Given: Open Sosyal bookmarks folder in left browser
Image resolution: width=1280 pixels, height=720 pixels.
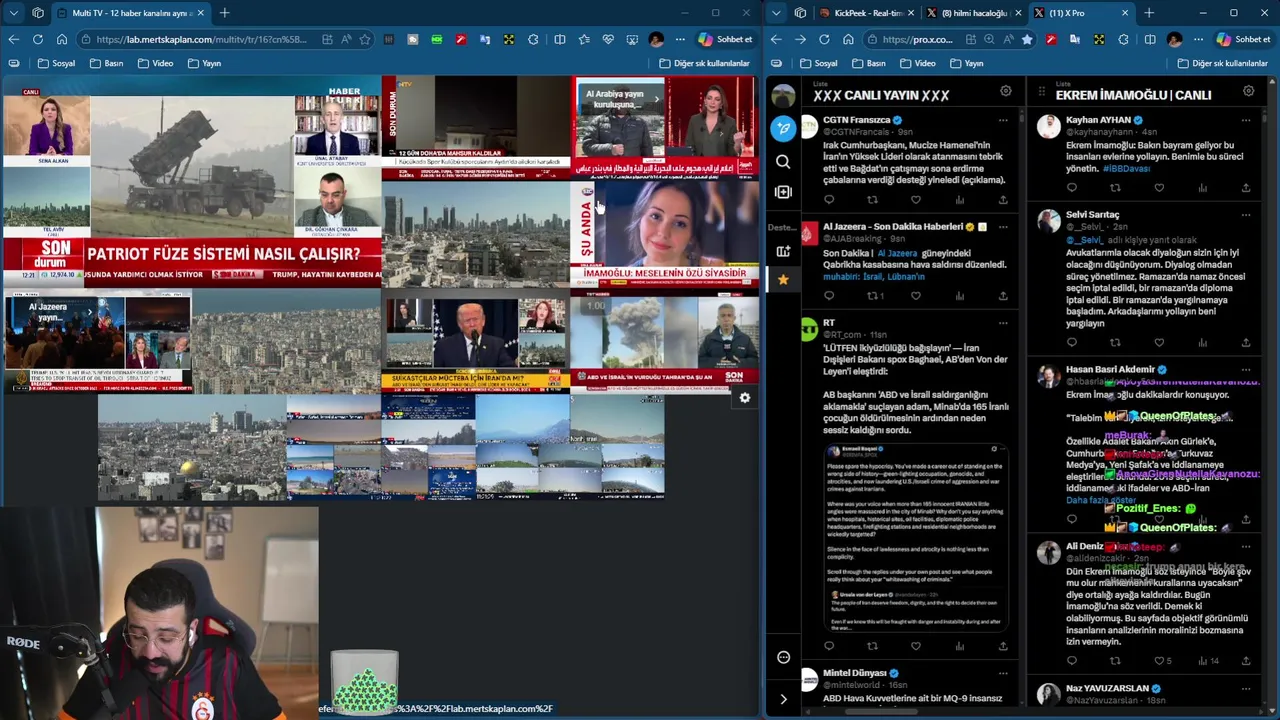Looking at the screenshot, I should pos(56,63).
